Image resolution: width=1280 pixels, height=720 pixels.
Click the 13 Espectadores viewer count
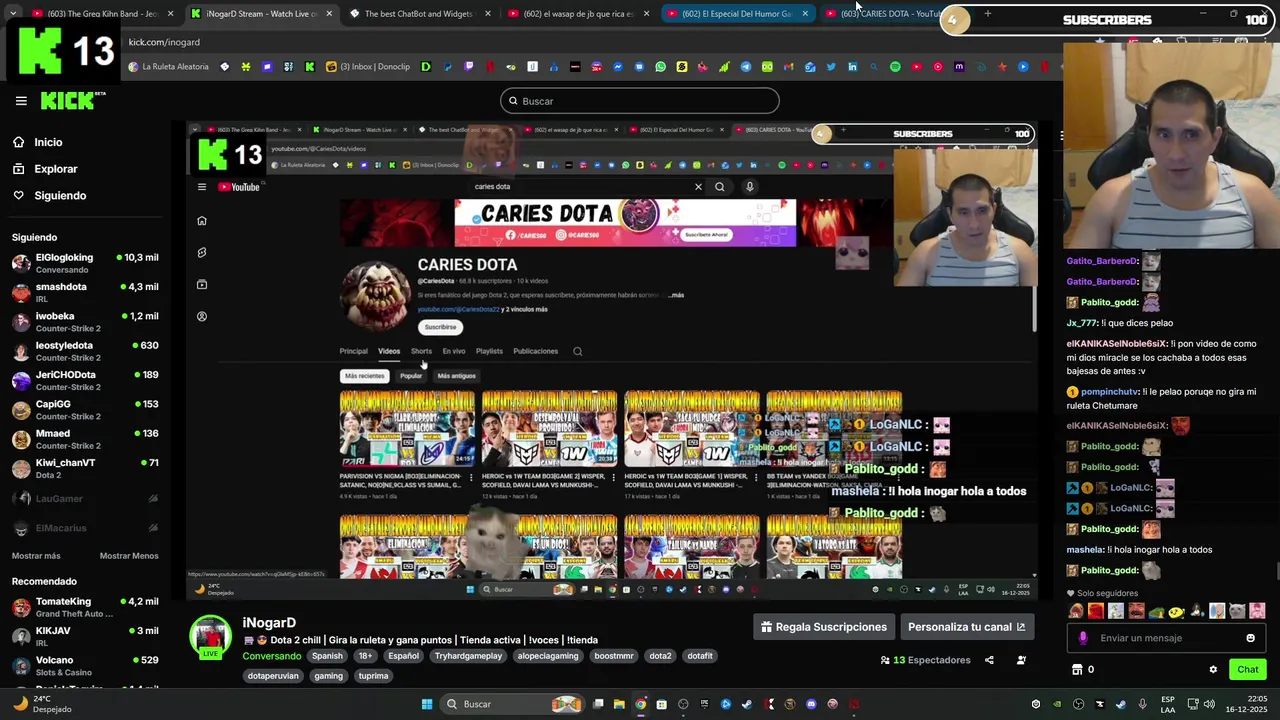(x=925, y=660)
